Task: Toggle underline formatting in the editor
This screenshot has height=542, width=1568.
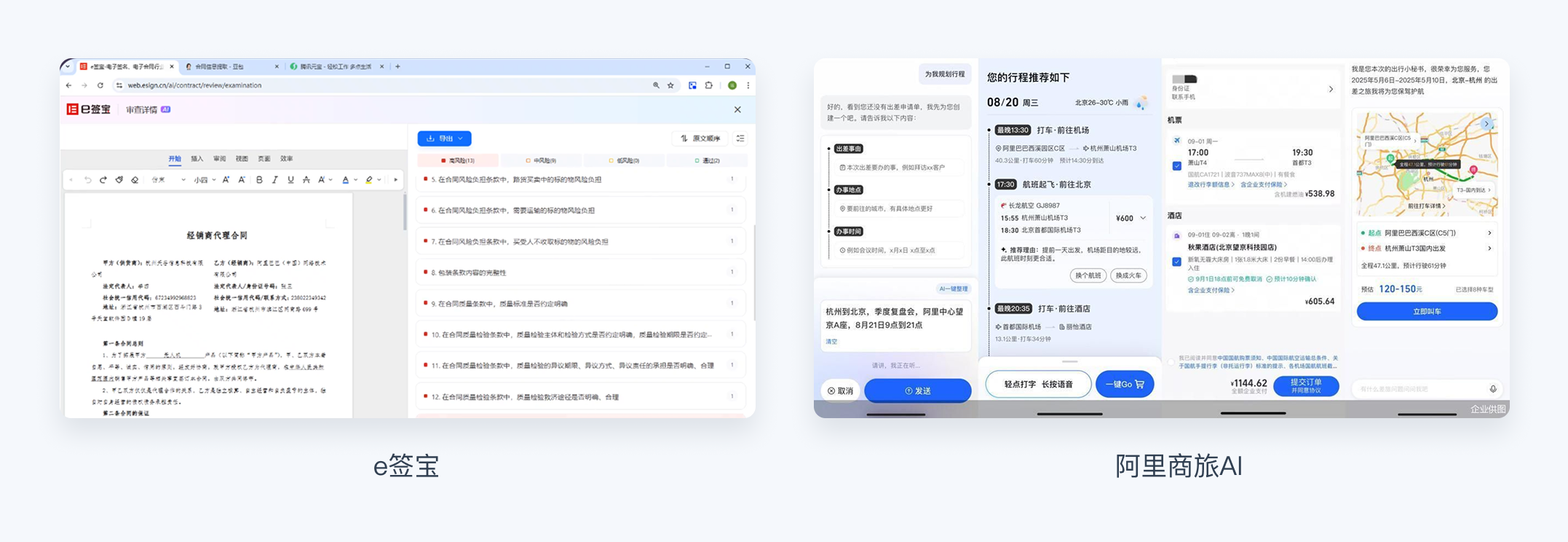Action: pyautogui.click(x=290, y=180)
